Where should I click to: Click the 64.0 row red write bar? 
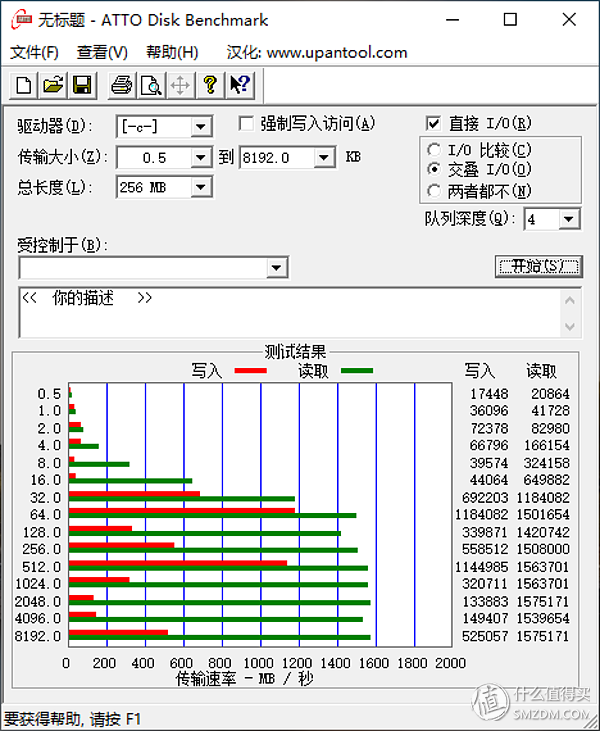(x=182, y=510)
